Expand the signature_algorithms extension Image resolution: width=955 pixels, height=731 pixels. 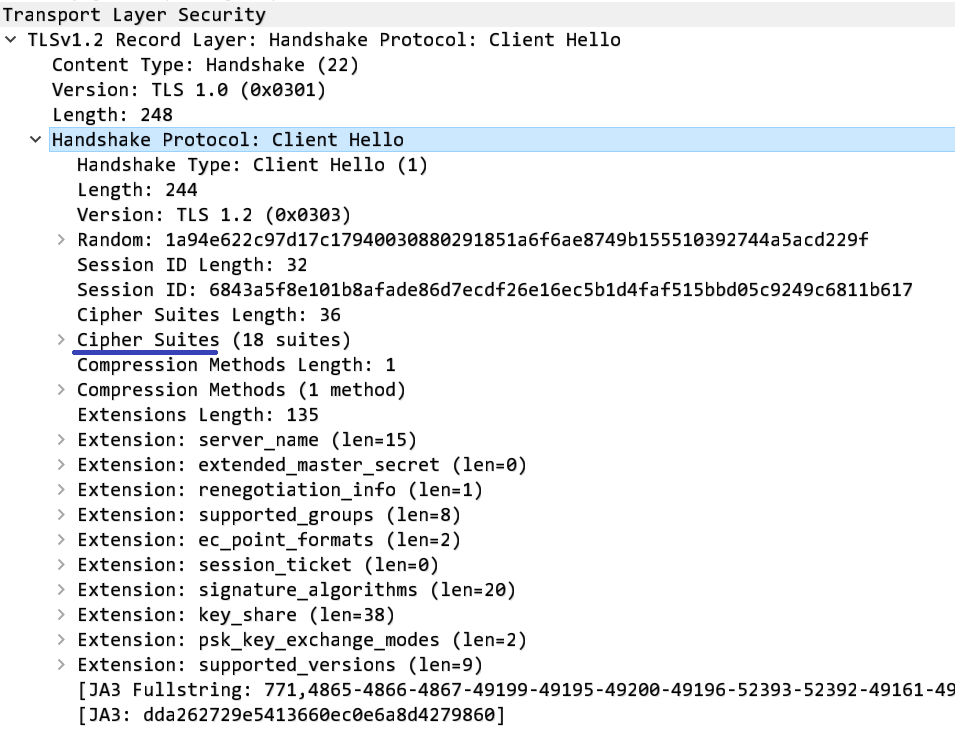[x=61, y=590]
